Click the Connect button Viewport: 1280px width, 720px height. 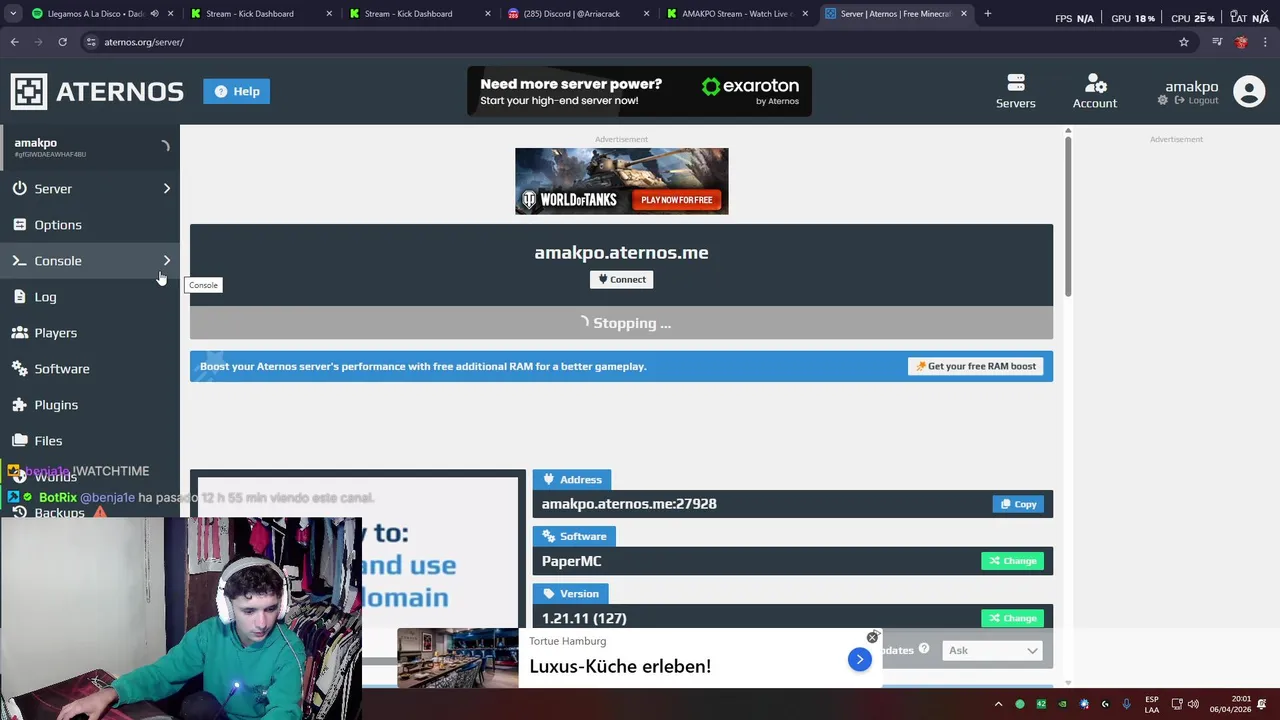pyautogui.click(x=622, y=280)
